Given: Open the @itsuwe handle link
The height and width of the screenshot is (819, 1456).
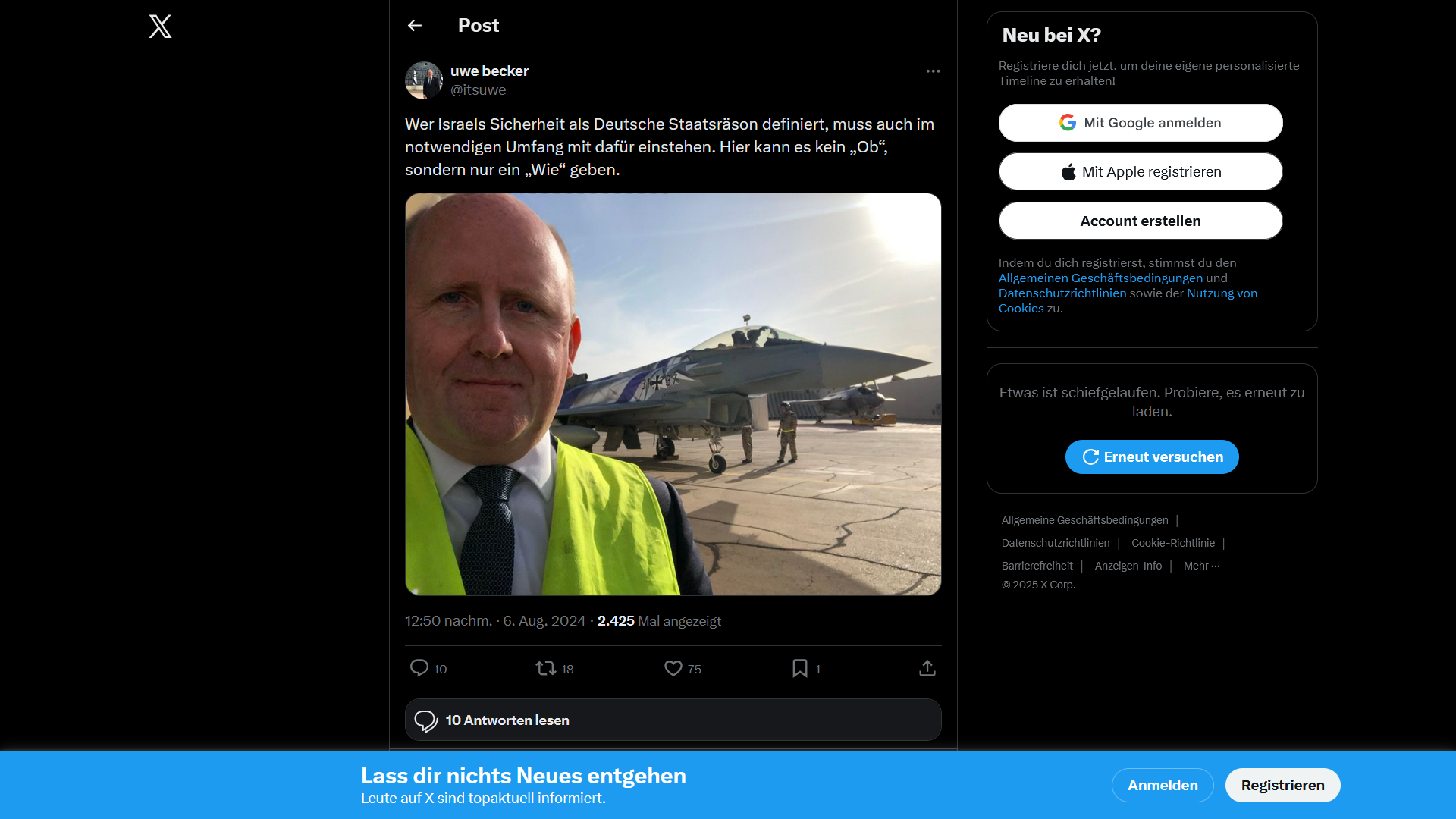Looking at the screenshot, I should 478,90.
